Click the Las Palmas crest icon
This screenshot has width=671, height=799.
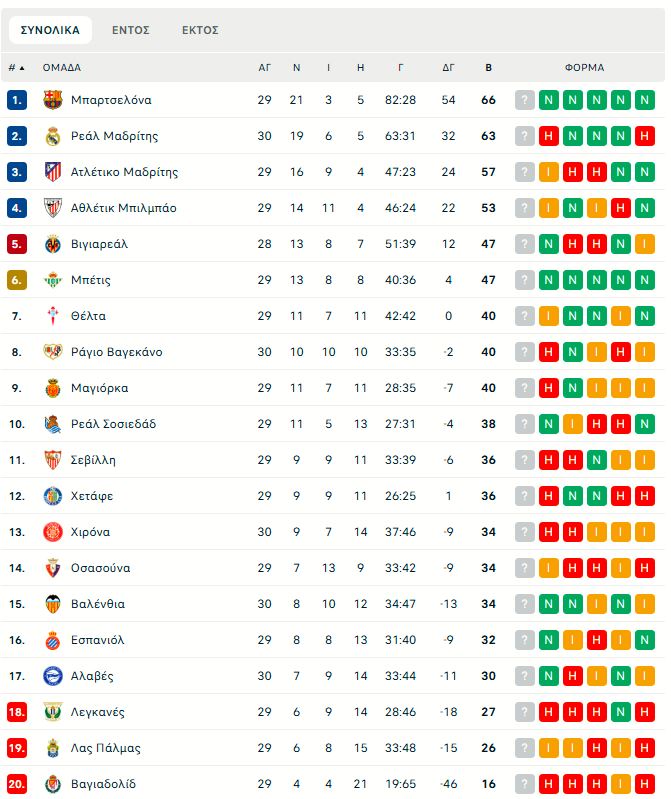pyautogui.click(x=53, y=748)
